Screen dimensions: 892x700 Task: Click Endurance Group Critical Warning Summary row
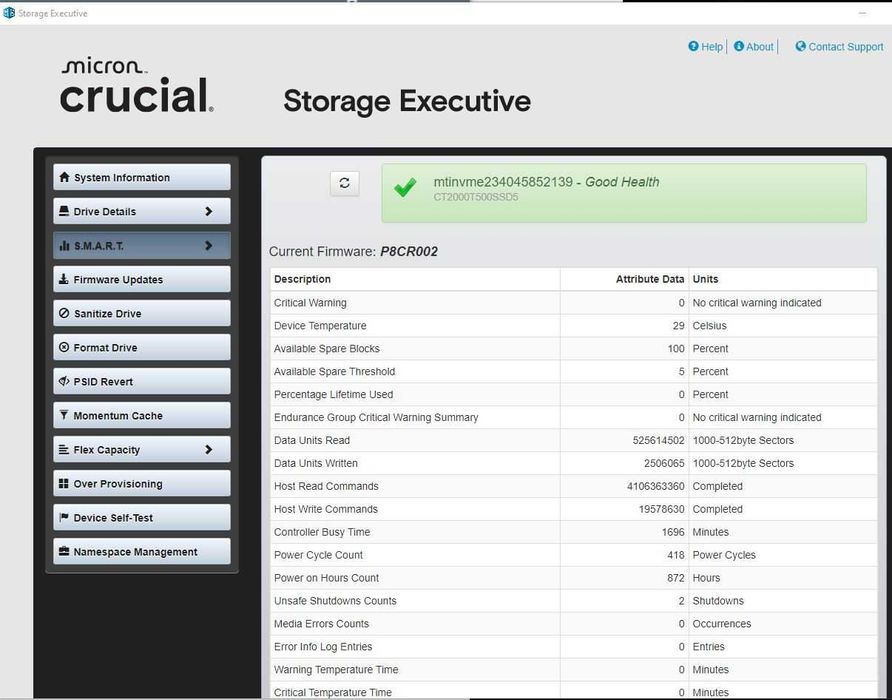click(x=573, y=417)
